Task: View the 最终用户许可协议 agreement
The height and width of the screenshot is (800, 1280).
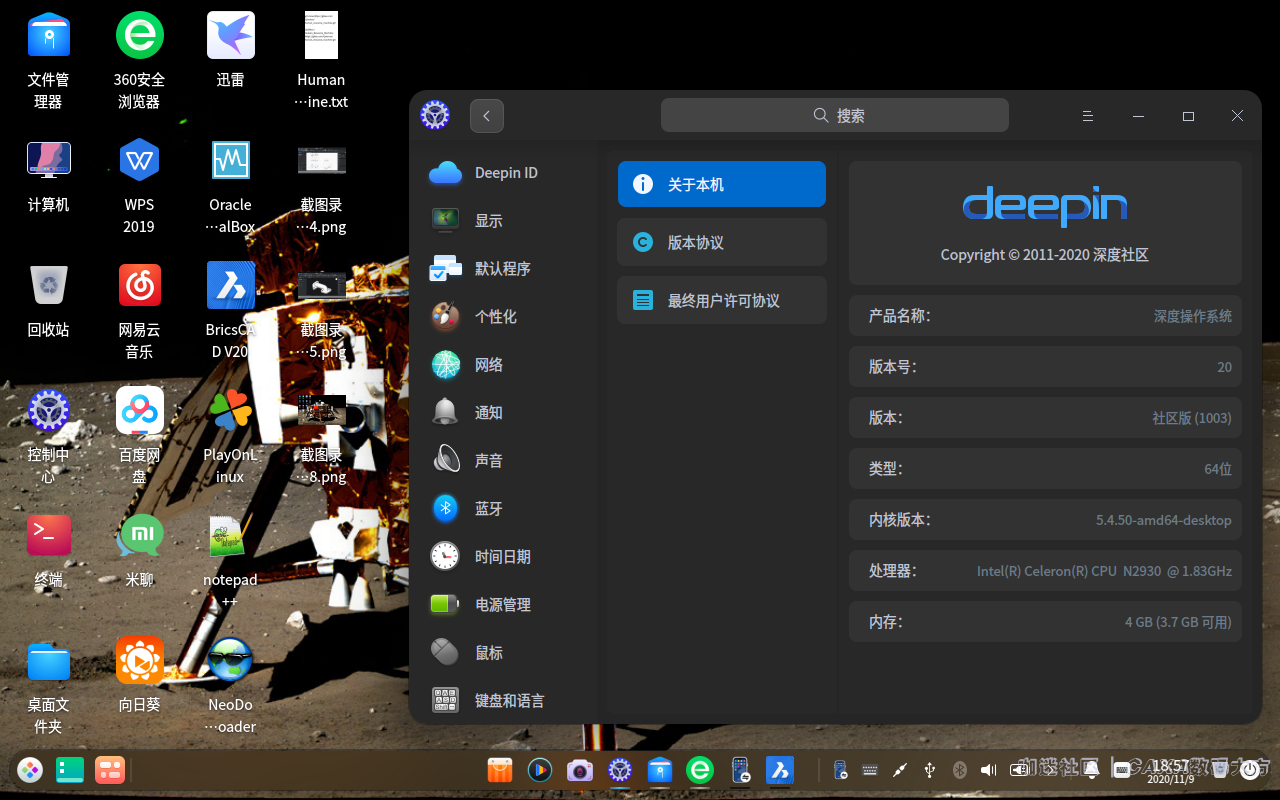Action: pos(721,300)
